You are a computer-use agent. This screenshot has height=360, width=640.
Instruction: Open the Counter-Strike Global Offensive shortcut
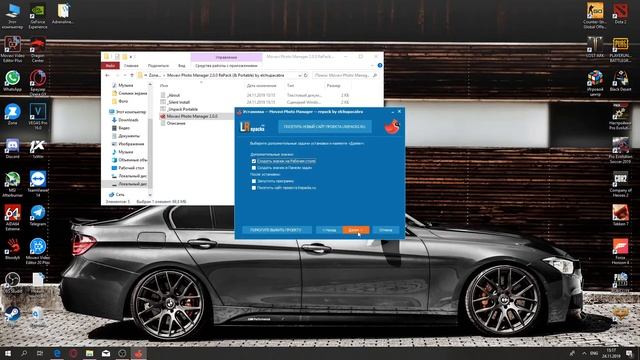595,16
